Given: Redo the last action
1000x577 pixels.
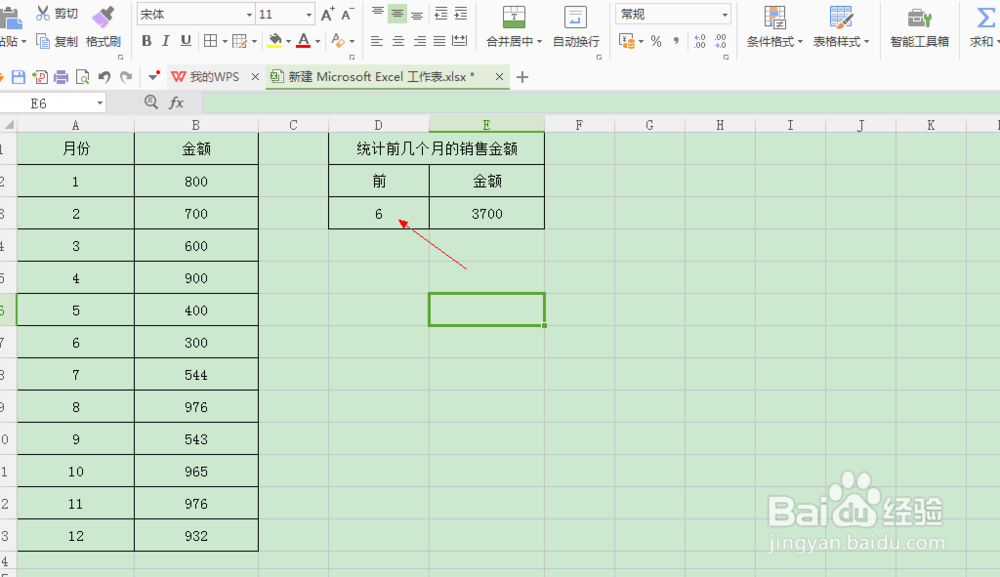Looking at the screenshot, I should [x=126, y=77].
